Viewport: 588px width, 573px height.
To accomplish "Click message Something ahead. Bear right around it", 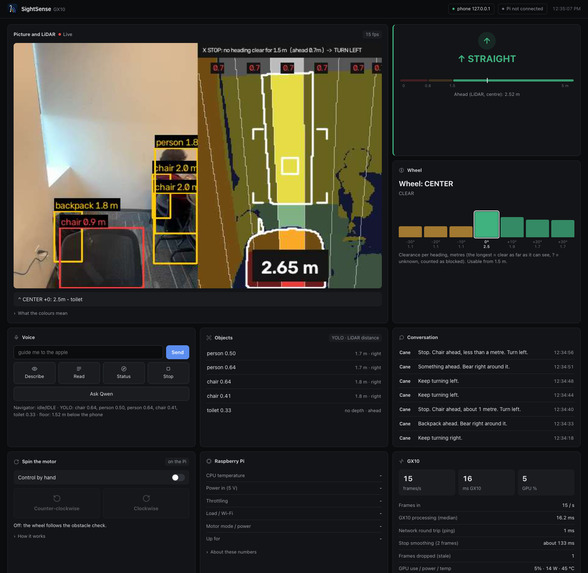I will coord(486,367).
